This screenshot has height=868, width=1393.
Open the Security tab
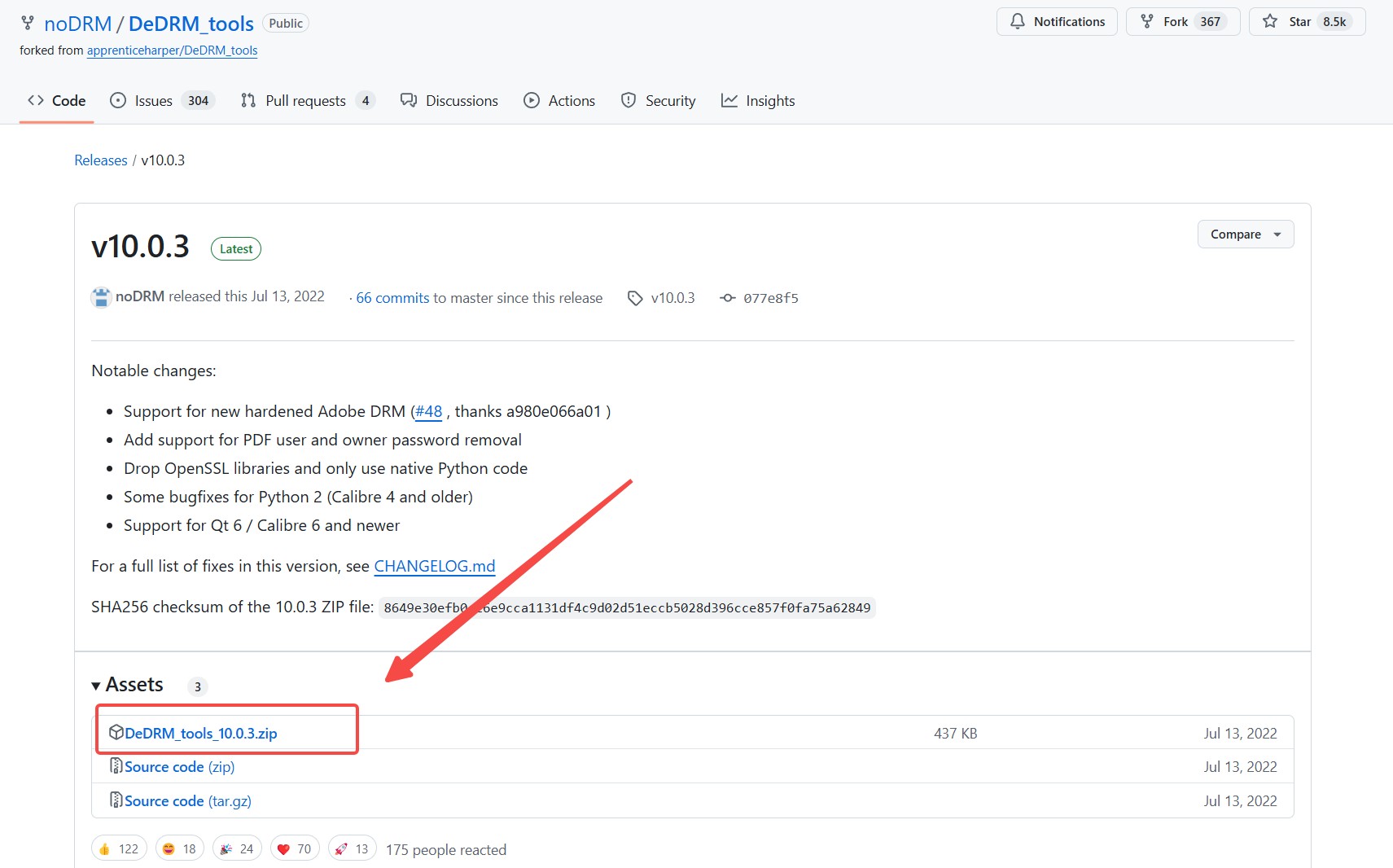[x=658, y=101]
